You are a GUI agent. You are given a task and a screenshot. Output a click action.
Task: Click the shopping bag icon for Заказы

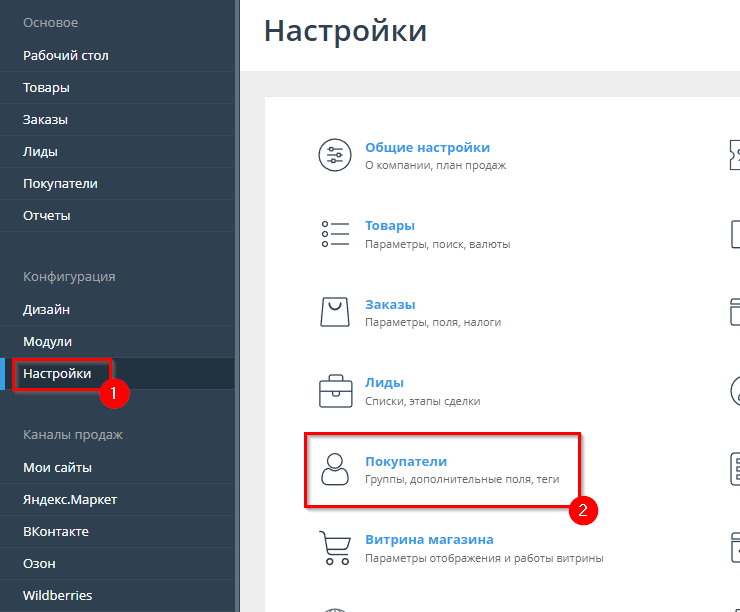click(335, 312)
